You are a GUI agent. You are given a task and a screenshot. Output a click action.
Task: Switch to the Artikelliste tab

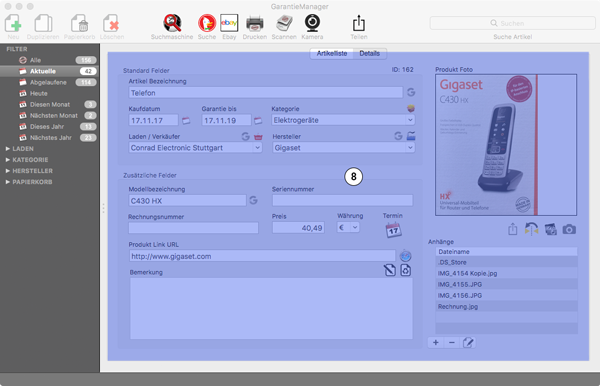click(x=332, y=53)
